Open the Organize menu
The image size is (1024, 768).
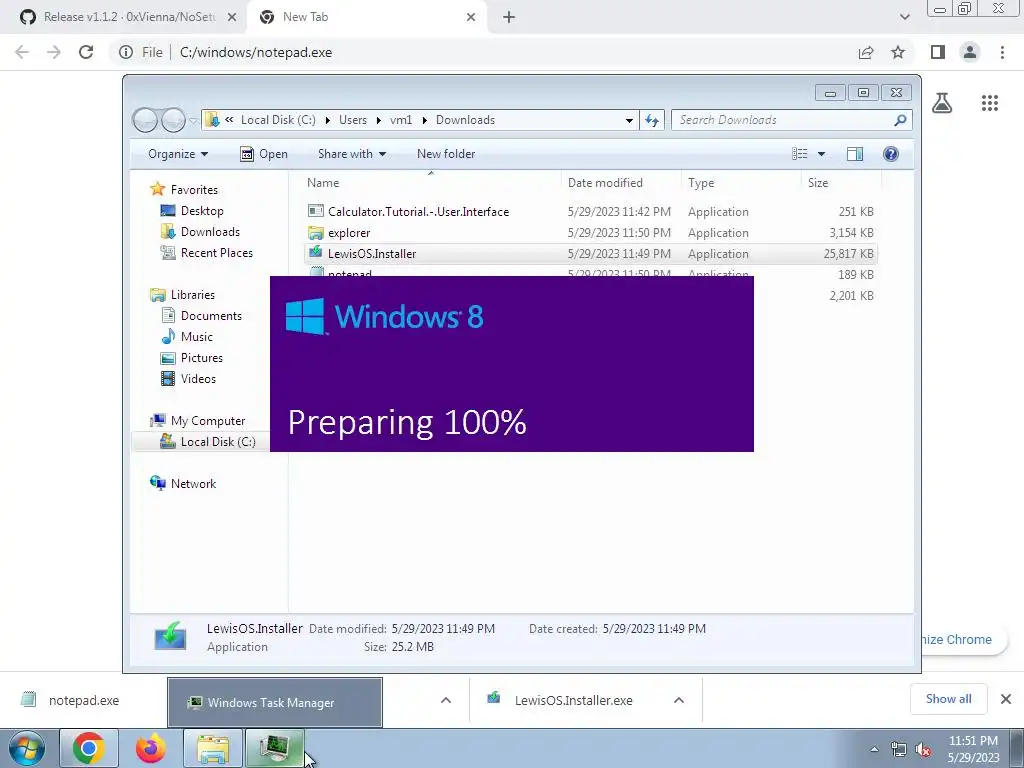[178, 154]
